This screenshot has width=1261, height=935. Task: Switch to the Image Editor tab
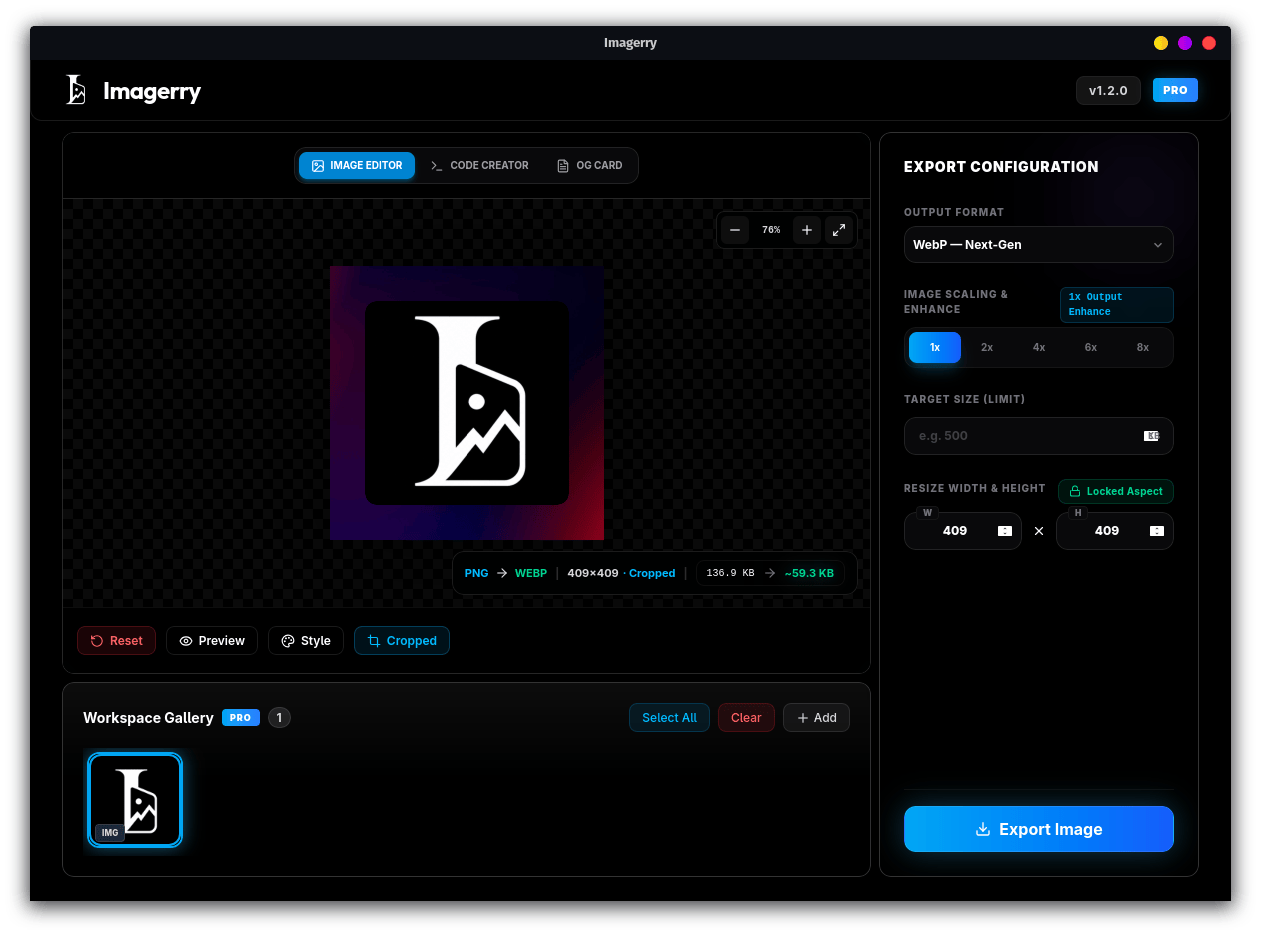(357, 166)
